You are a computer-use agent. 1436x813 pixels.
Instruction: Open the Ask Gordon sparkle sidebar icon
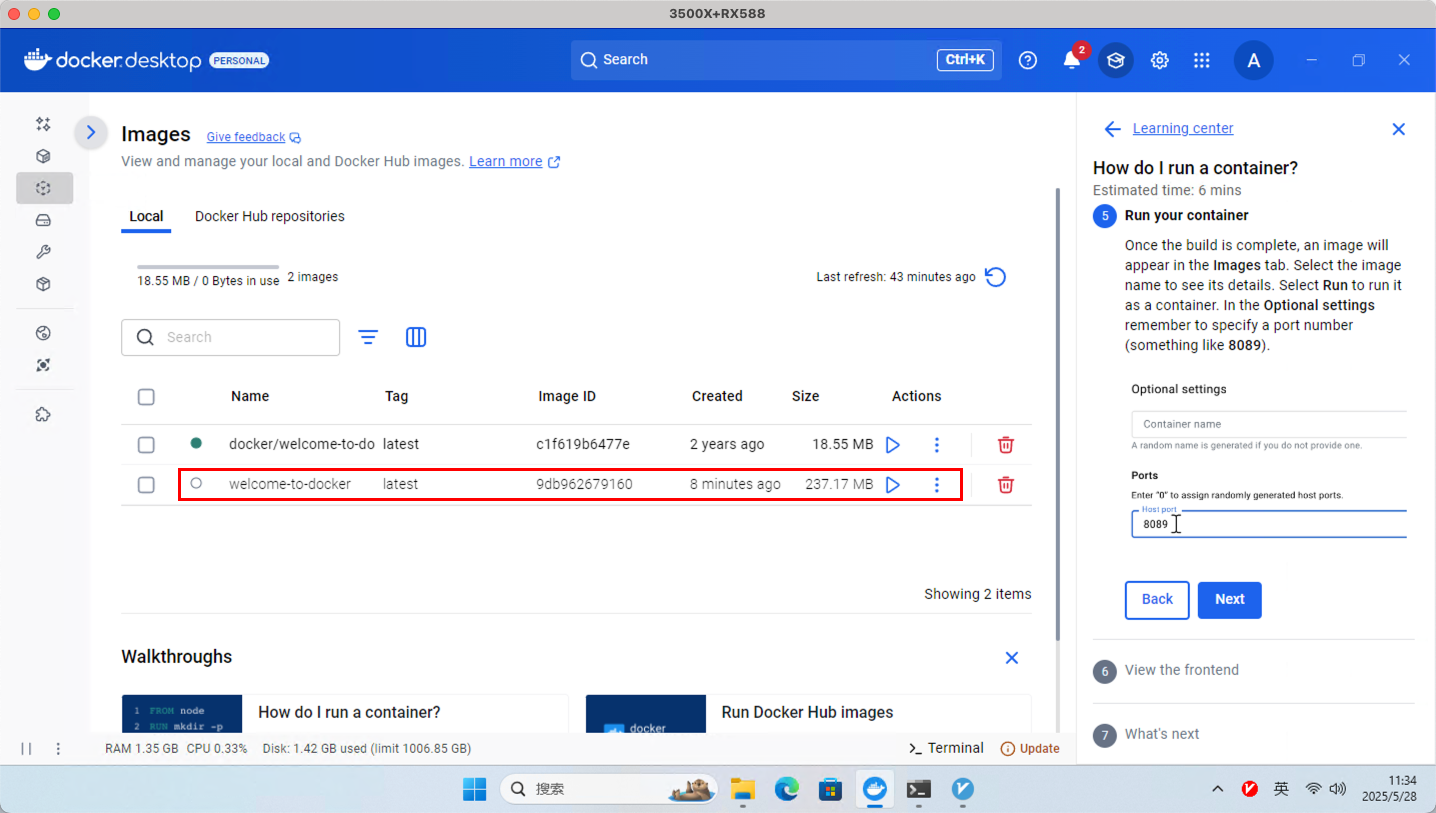click(43, 124)
